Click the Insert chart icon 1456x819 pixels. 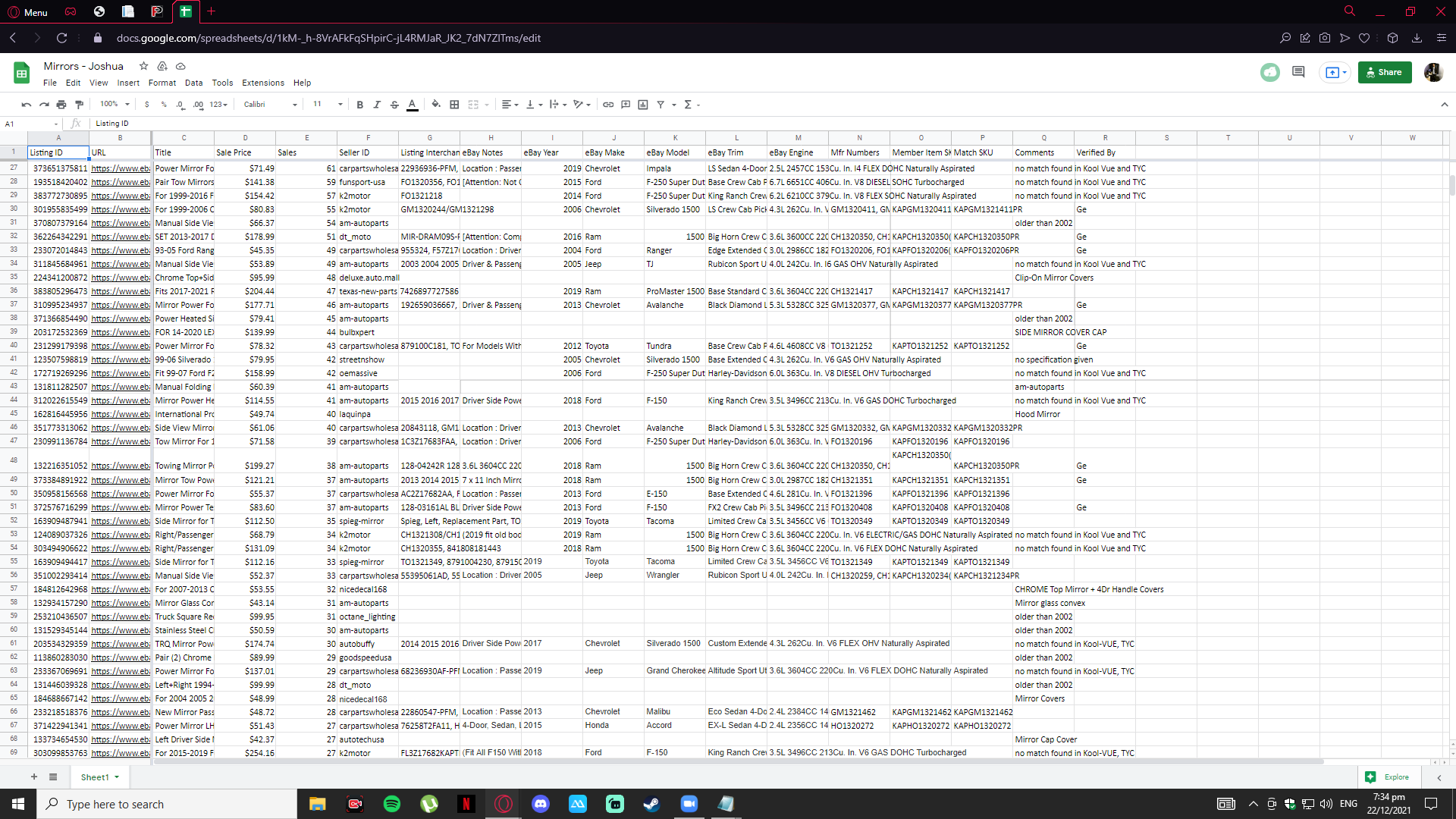(643, 105)
